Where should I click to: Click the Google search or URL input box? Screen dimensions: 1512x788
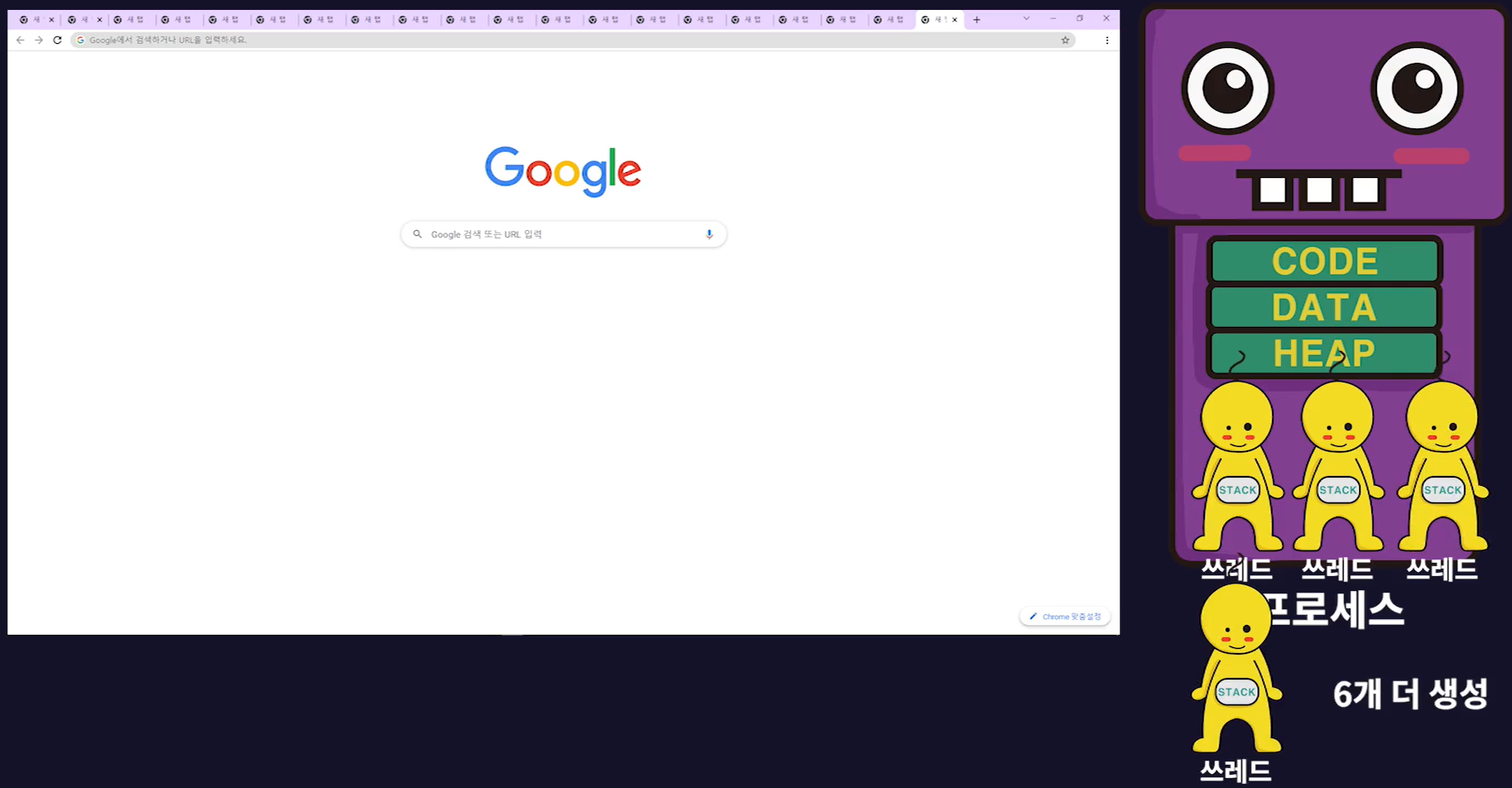point(564,234)
